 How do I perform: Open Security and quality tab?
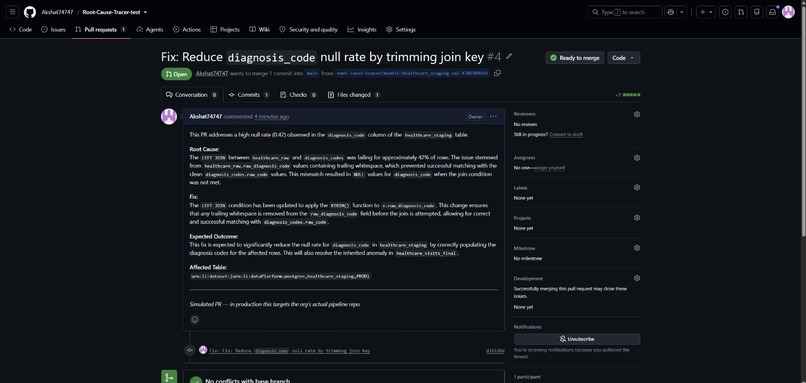308,29
